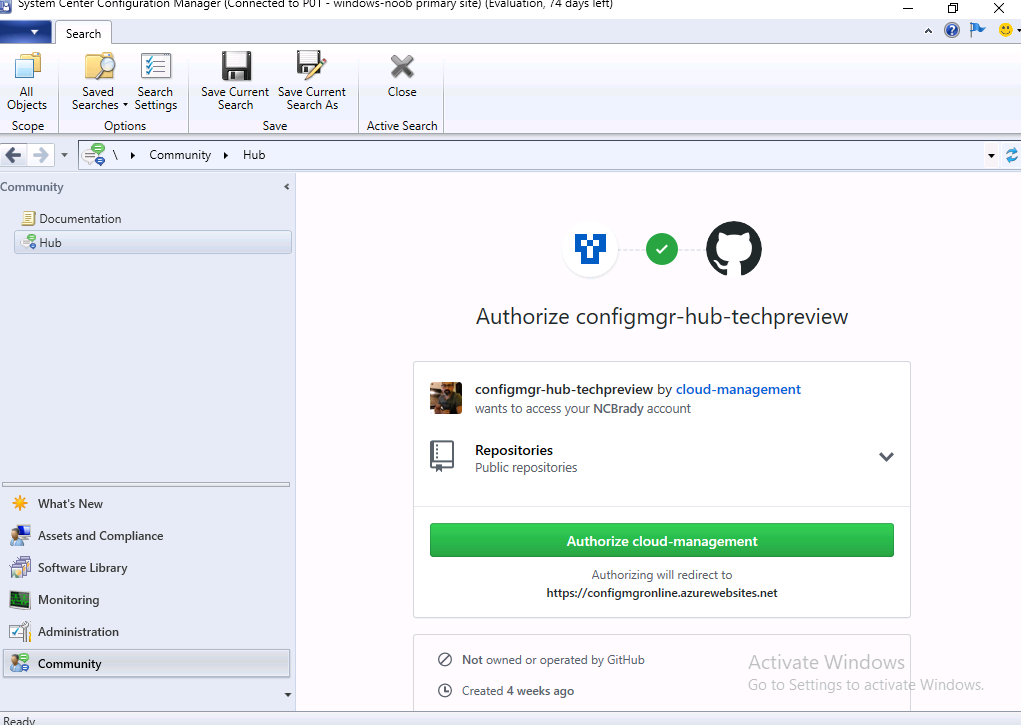Select the Community workspace
This screenshot has width=1021, height=725.
pyautogui.click(x=147, y=663)
